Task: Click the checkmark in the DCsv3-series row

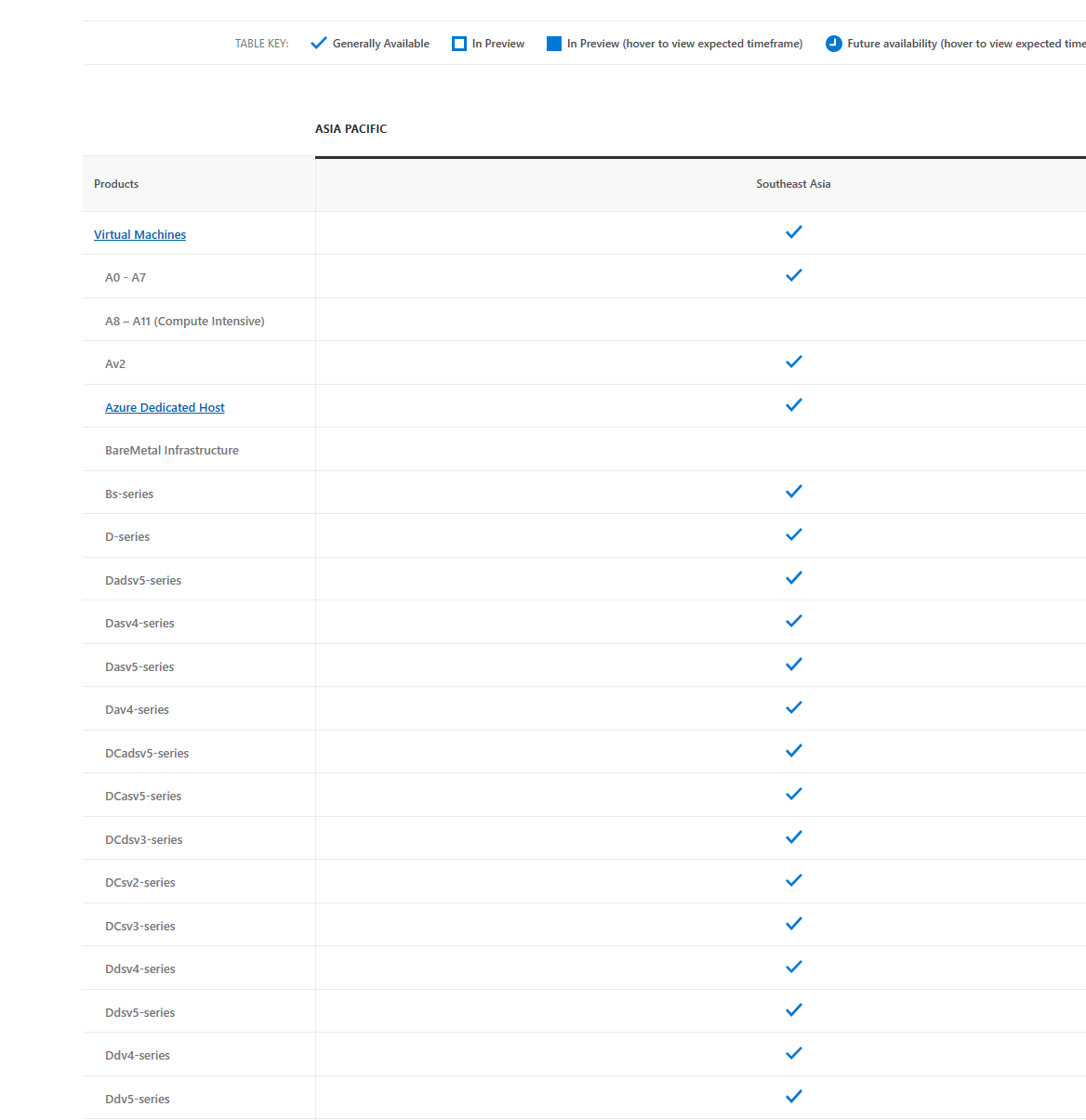Action: tap(794, 924)
